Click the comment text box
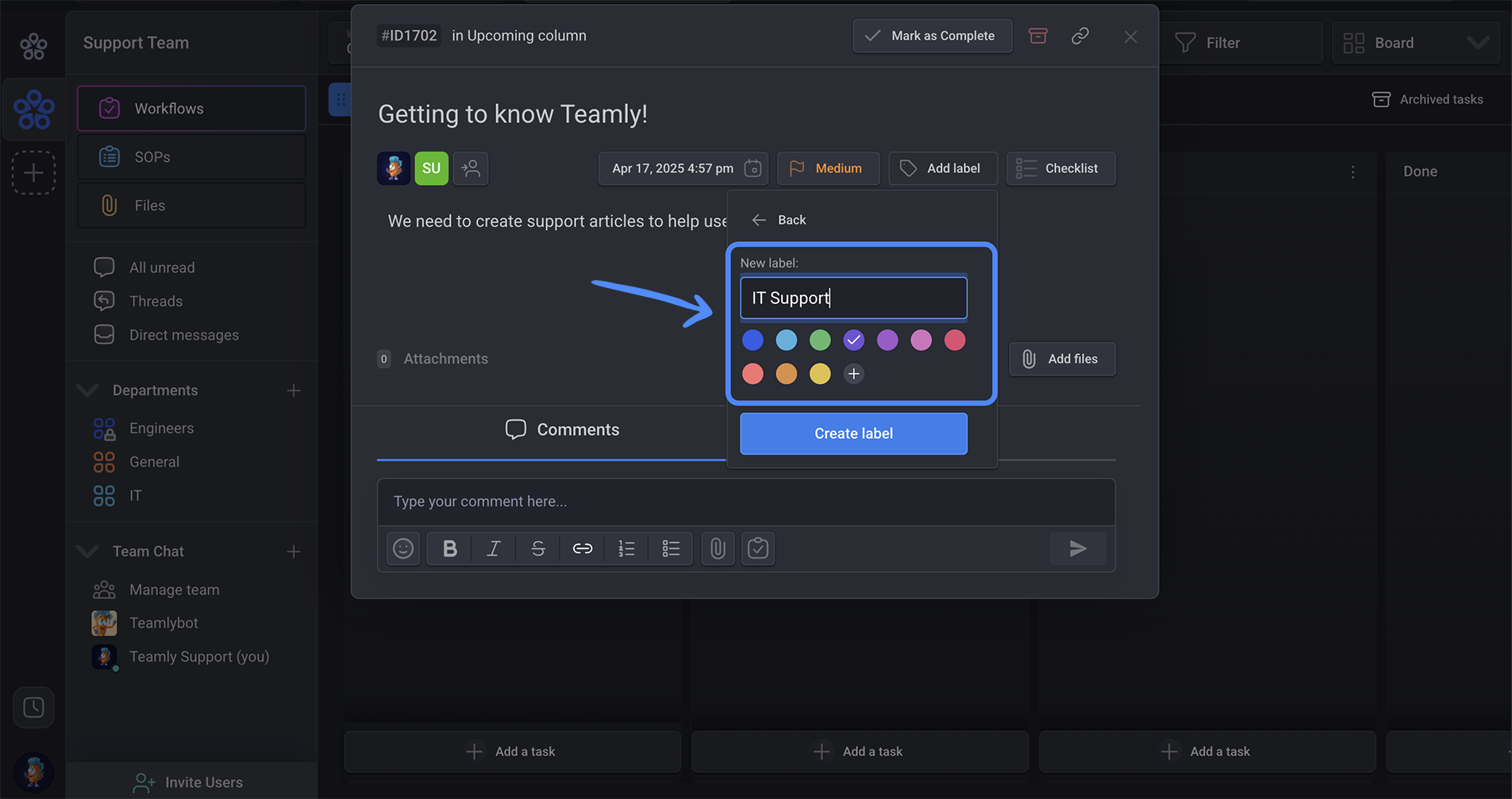The height and width of the screenshot is (799, 1512). coord(746,501)
